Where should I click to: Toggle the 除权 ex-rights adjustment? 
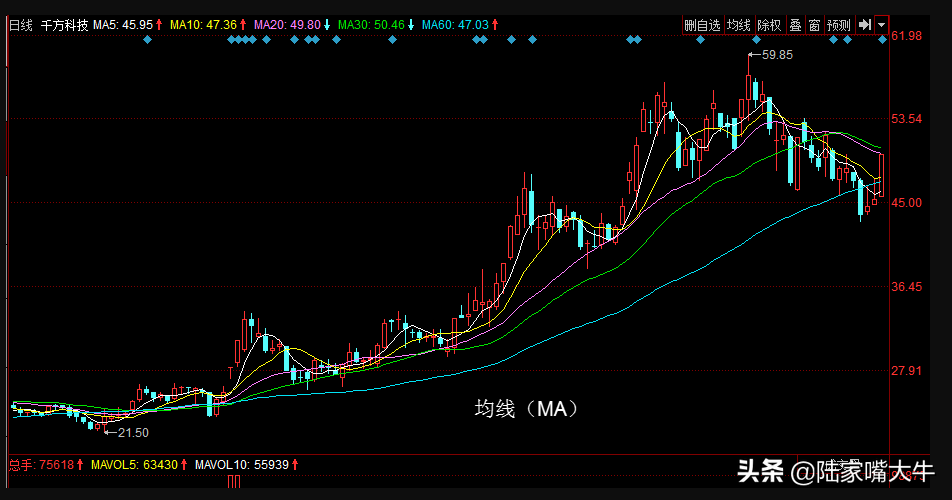tap(769, 24)
